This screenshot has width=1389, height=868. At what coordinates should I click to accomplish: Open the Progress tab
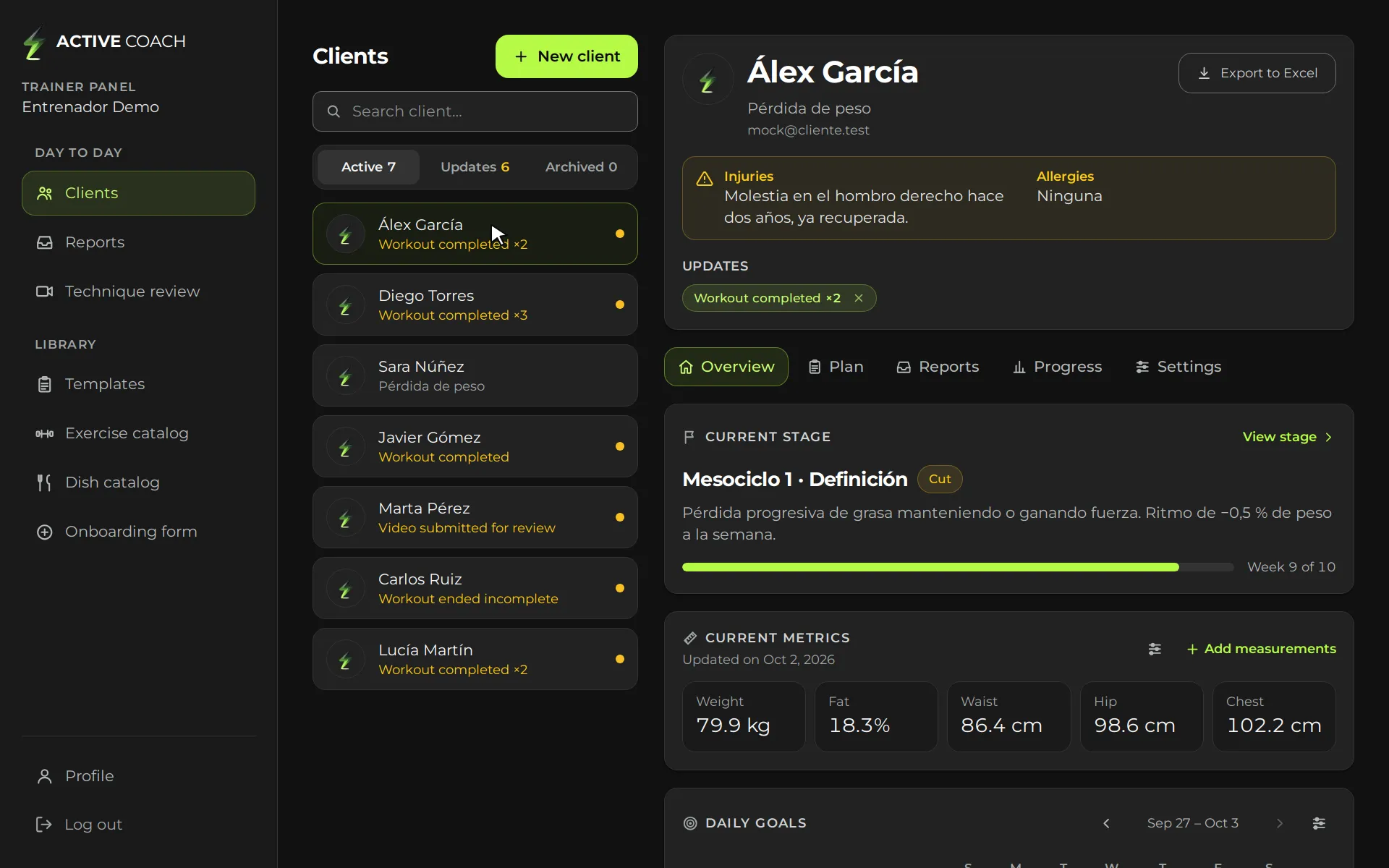pyautogui.click(x=1057, y=367)
